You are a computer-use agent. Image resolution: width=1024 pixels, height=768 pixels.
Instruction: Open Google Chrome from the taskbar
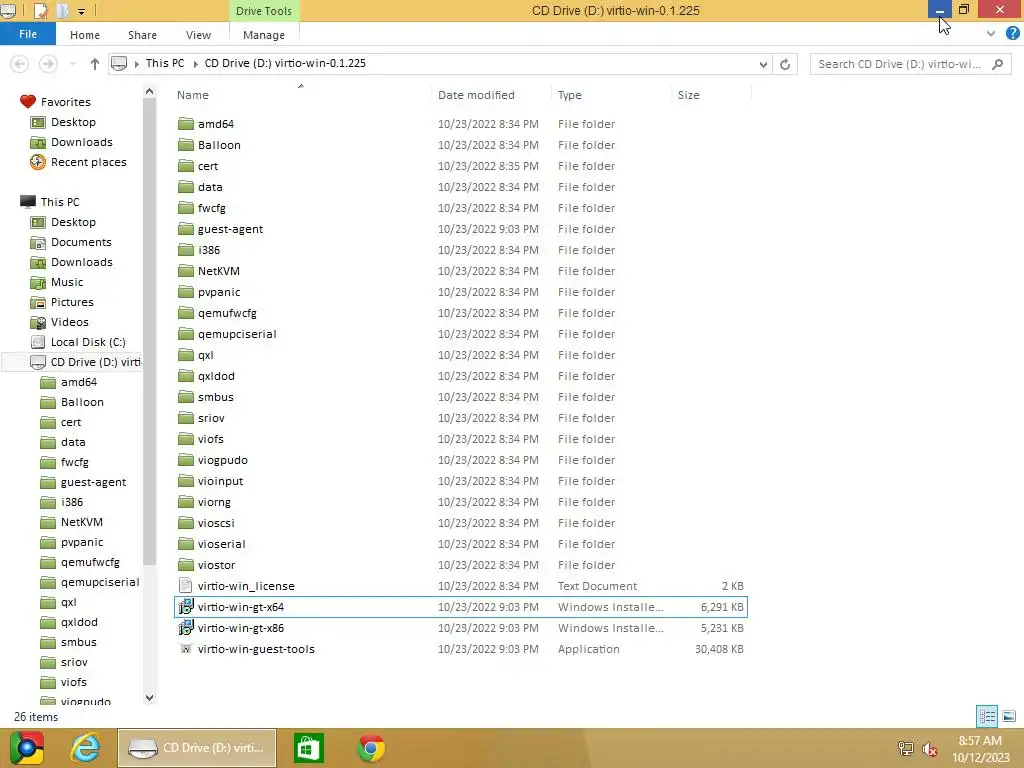(371, 748)
